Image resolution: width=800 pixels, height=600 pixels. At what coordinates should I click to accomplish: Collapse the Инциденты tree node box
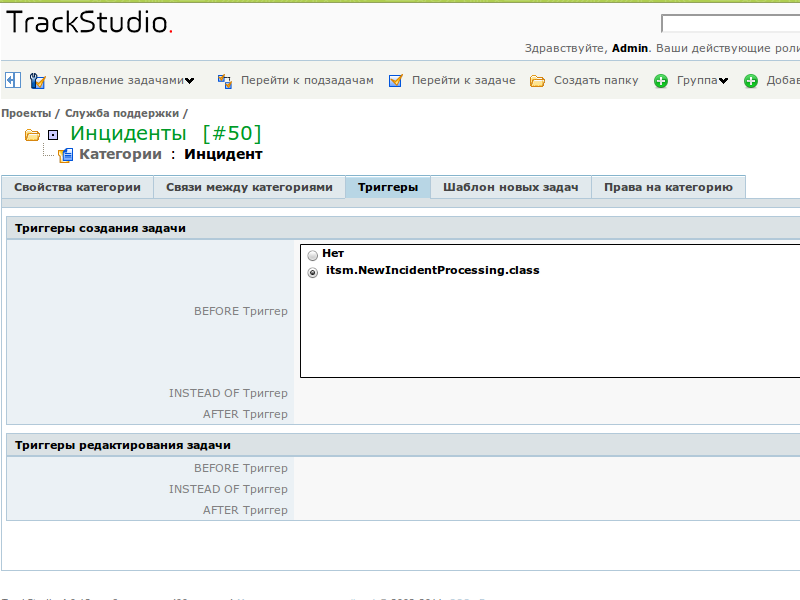coord(53,135)
